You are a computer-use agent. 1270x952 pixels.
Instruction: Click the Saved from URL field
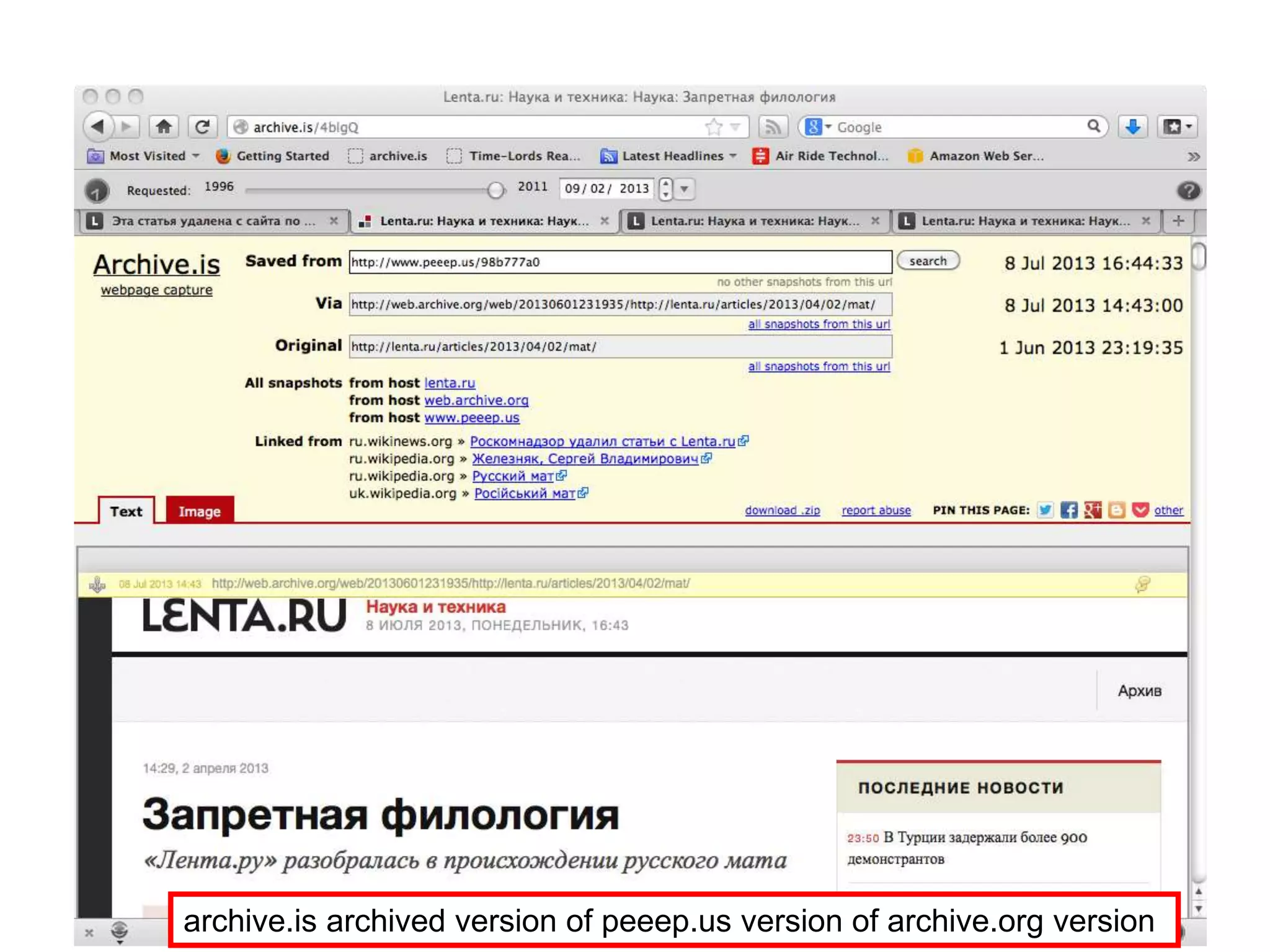coord(620,262)
